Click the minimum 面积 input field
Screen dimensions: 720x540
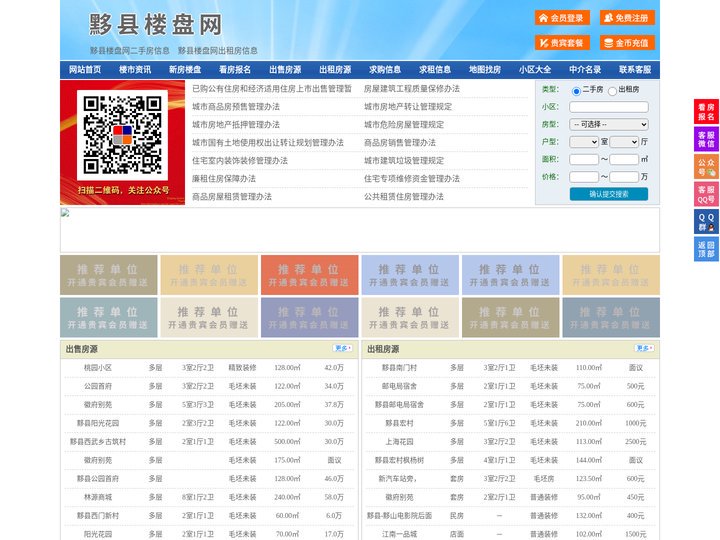point(584,159)
